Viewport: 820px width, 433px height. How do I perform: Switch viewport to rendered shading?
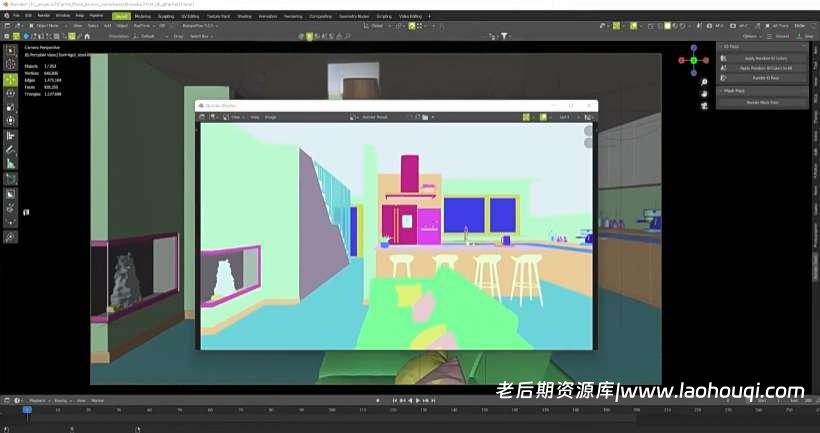(682, 26)
